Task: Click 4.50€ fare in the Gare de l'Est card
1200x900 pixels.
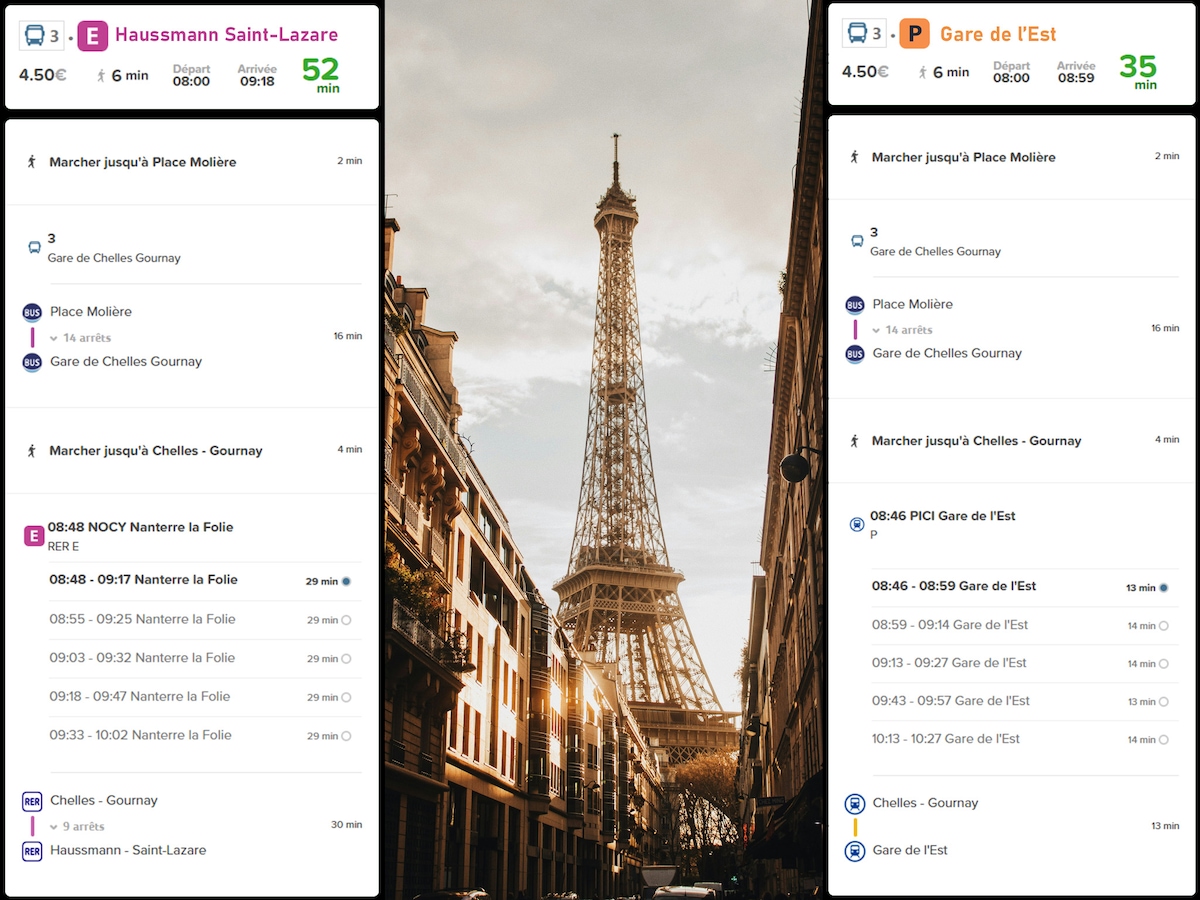Action: click(865, 72)
